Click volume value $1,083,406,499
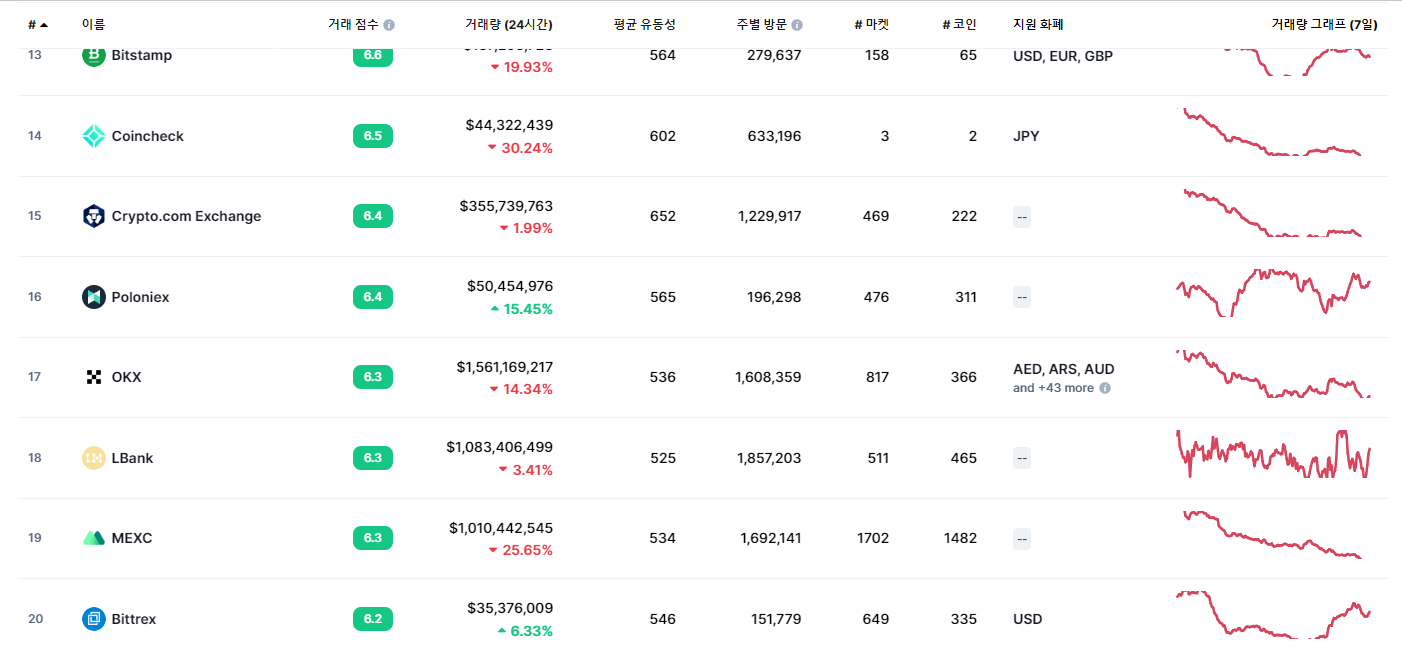Viewport: 1402px width, 658px height. (500, 447)
